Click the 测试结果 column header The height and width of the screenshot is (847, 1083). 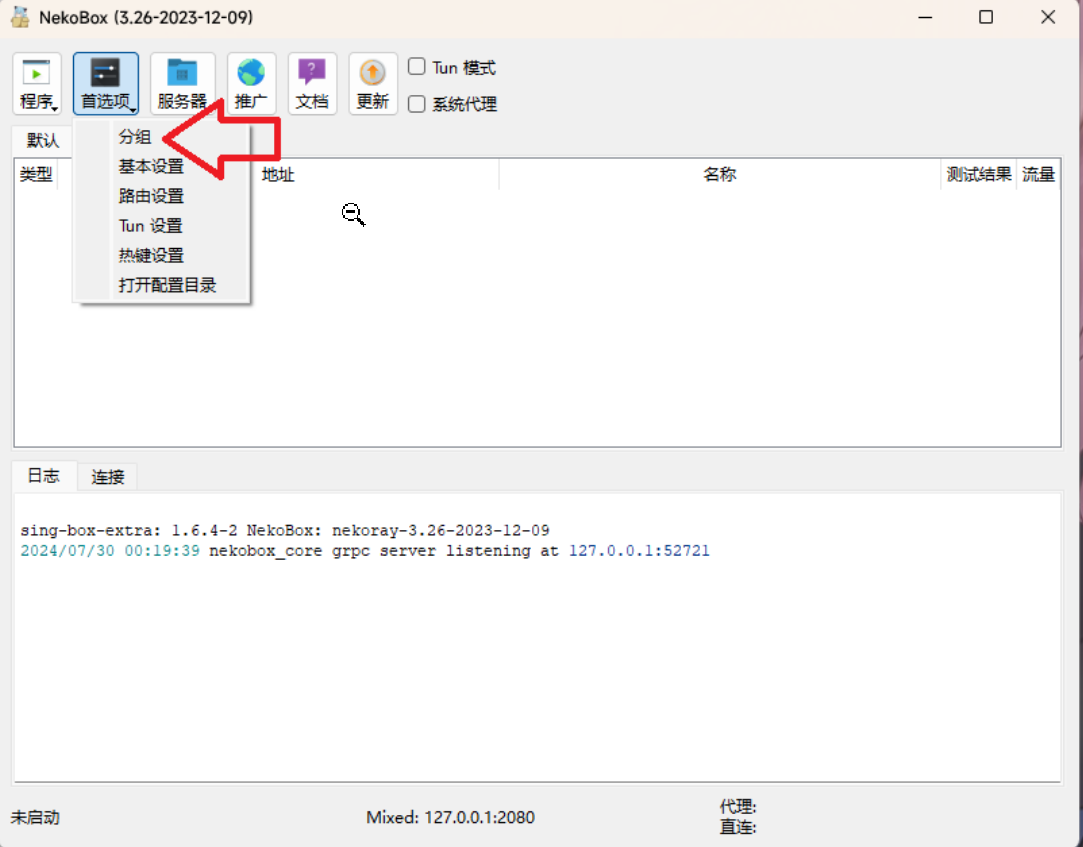coord(979,174)
